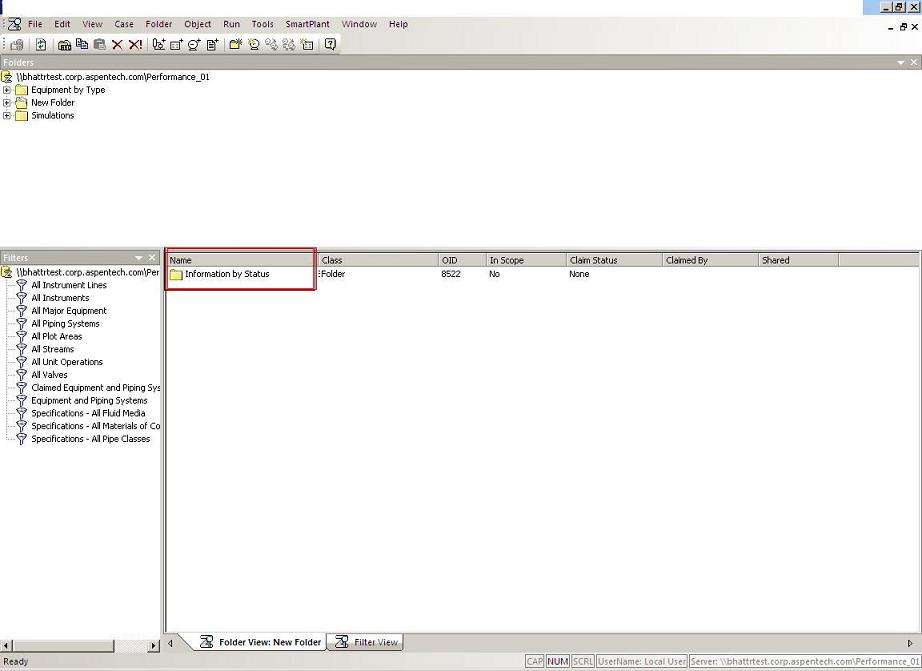
Task: Switch to the Filter View tab
Action: [366, 642]
